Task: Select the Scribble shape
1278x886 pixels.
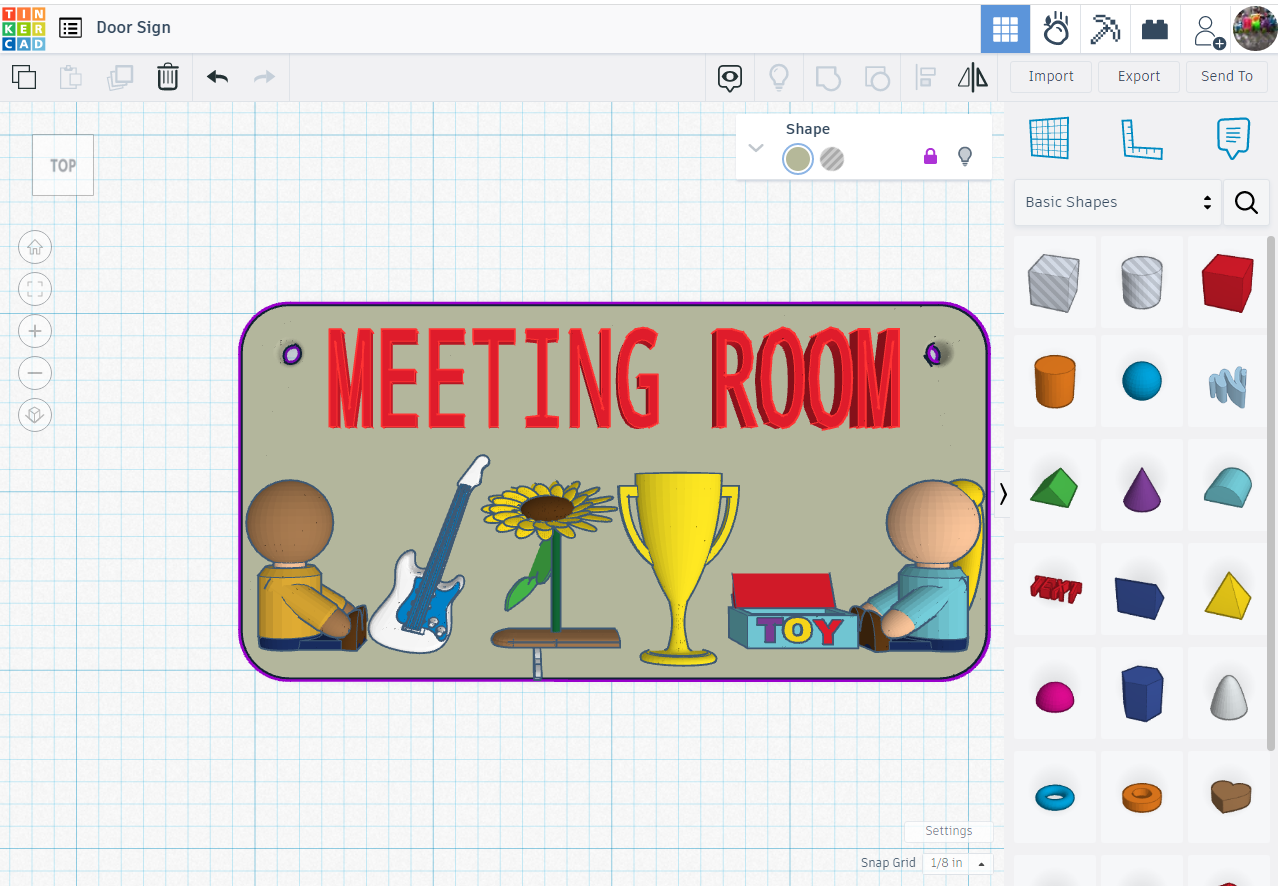Action: point(1228,386)
